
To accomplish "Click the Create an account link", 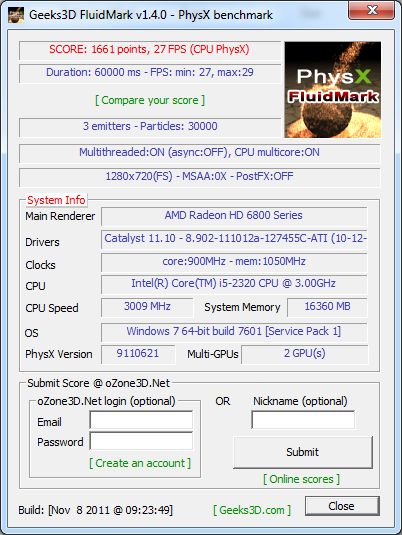I will click(140, 463).
